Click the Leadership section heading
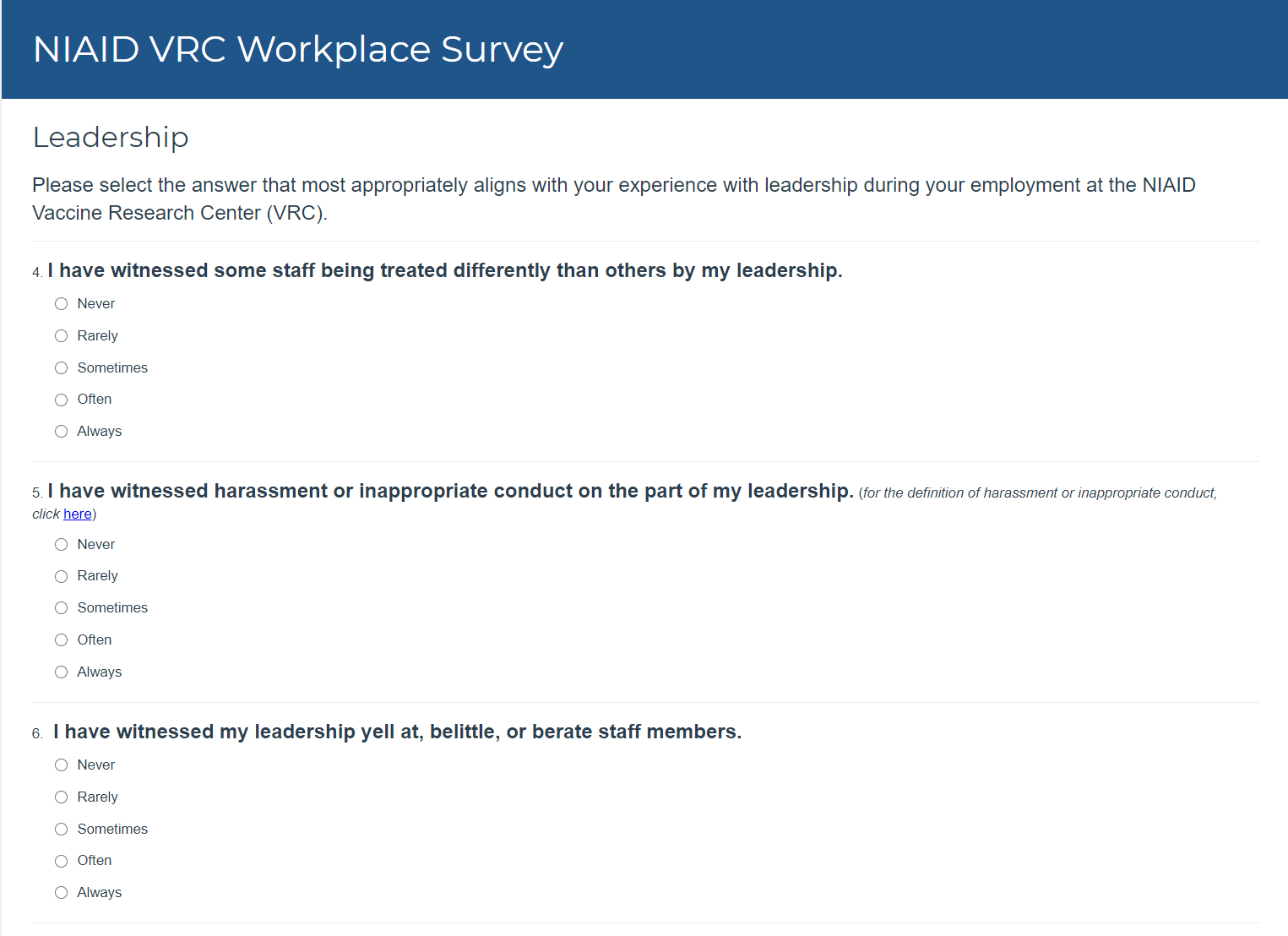This screenshot has height=936, width=1288. 111,137
